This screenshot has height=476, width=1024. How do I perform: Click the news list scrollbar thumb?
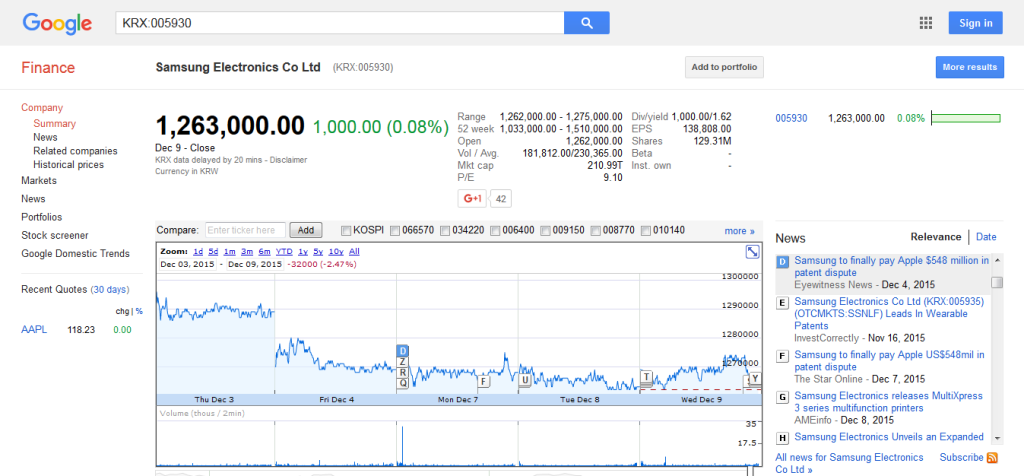pos(997,282)
